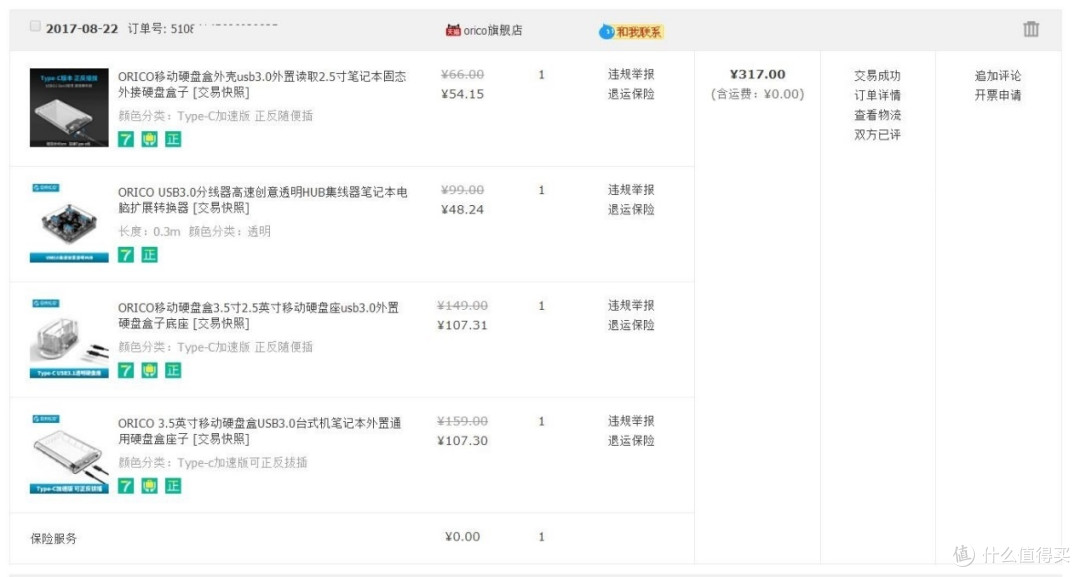This screenshot has width=1080, height=577.
Task: Click 退运保险 for the ¥54.15 item
Action: click(631, 94)
